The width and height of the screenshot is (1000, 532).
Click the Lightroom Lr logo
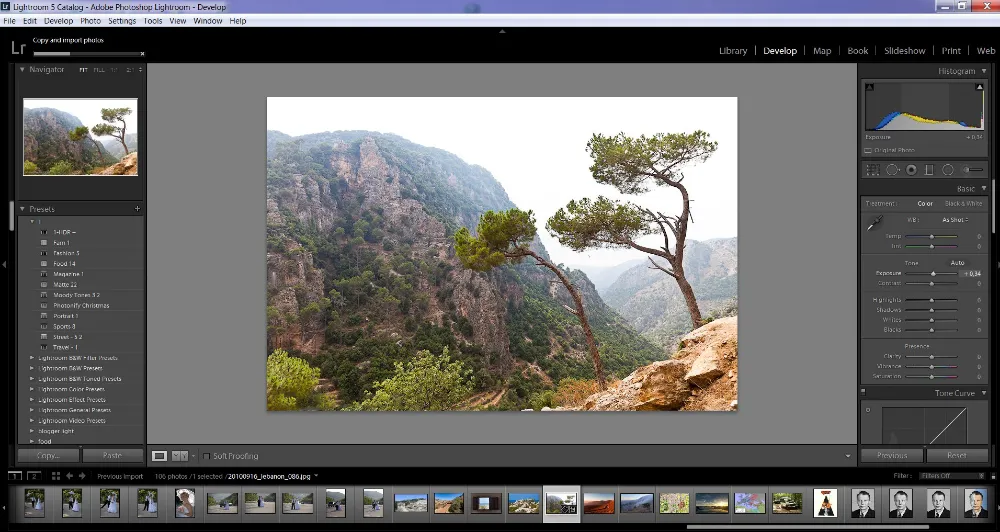[18, 48]
